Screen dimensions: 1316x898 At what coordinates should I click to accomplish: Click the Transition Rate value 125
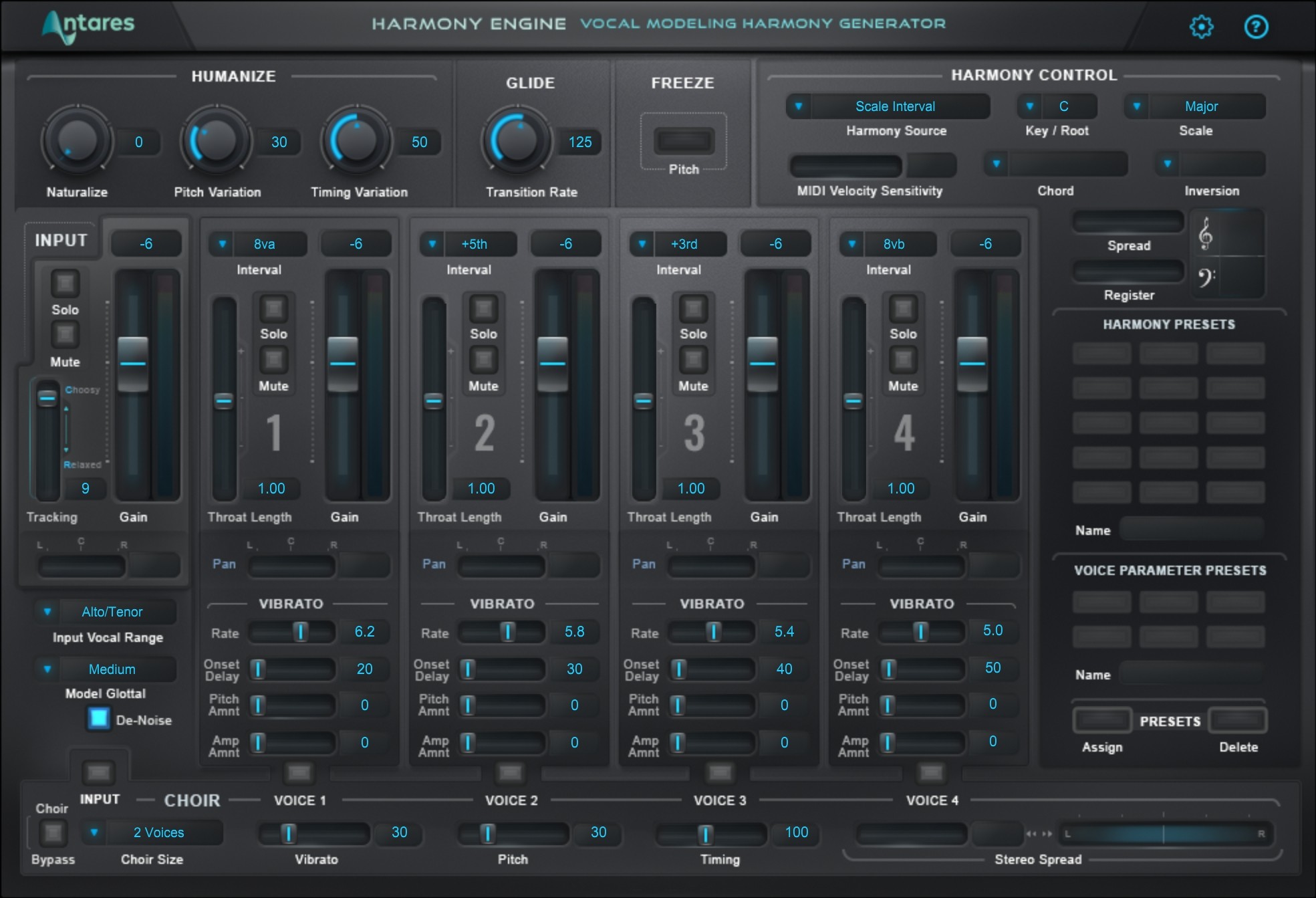click(x=580, y=142)
